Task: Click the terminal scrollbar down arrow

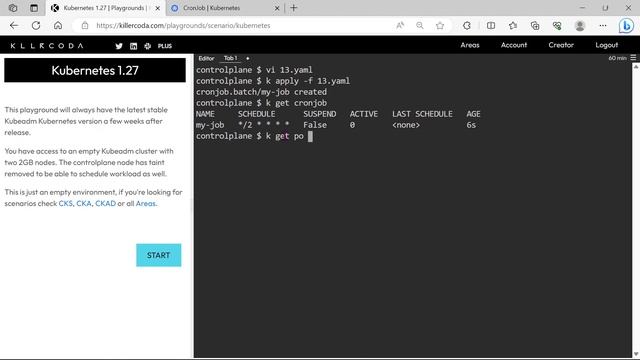Action: [x=636, y=354]
